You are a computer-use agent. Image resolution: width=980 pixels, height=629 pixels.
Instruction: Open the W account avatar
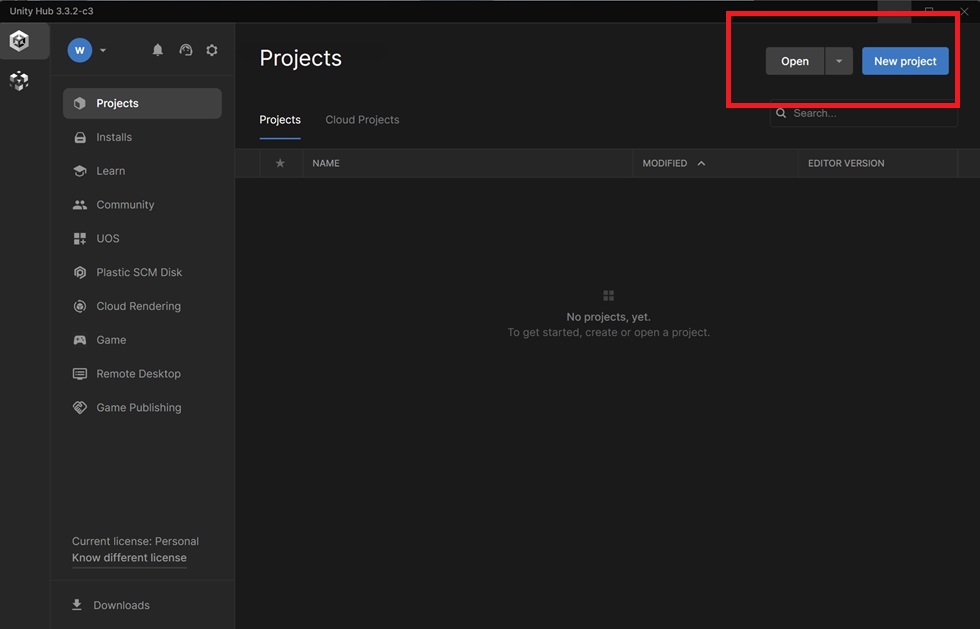click(80, 50)
